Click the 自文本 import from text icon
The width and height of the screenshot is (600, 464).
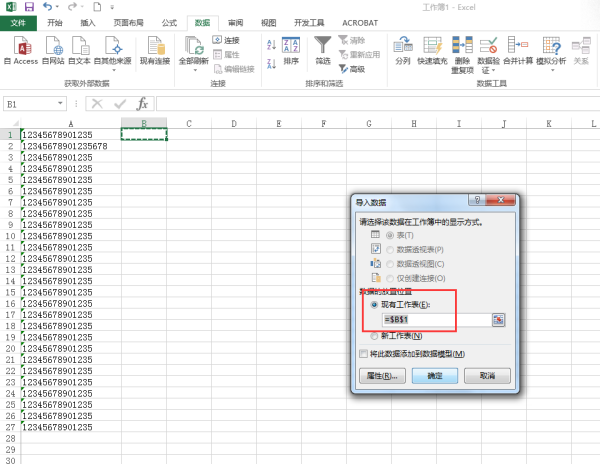point(79,45)
